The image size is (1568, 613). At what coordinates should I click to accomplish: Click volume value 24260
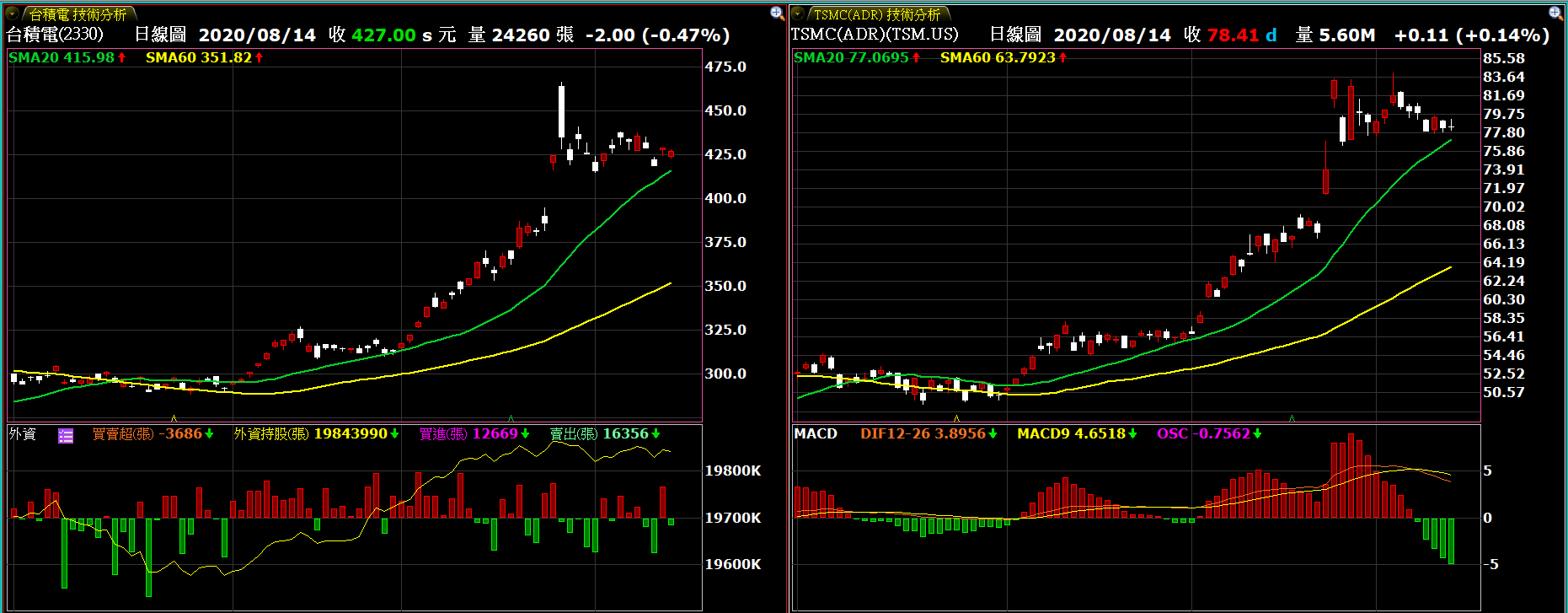521,35
